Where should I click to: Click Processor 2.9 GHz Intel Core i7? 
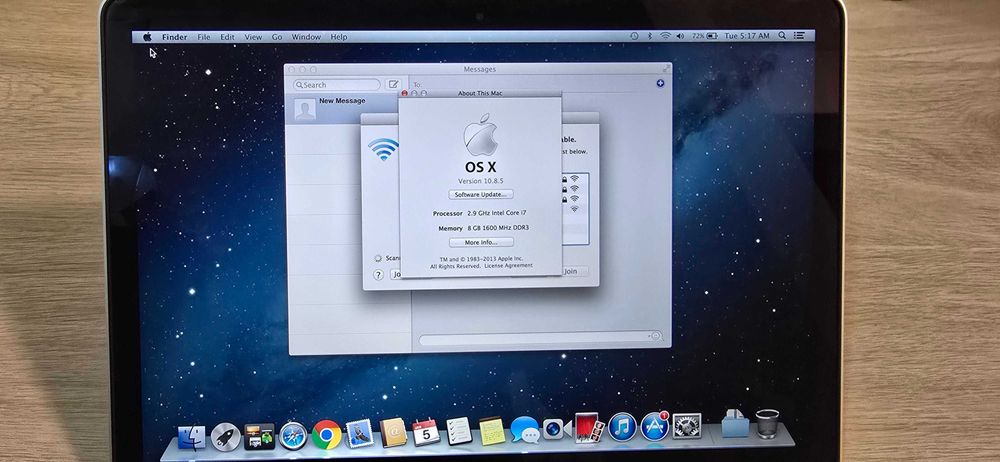pyautogui.click(x=480, y=213)
